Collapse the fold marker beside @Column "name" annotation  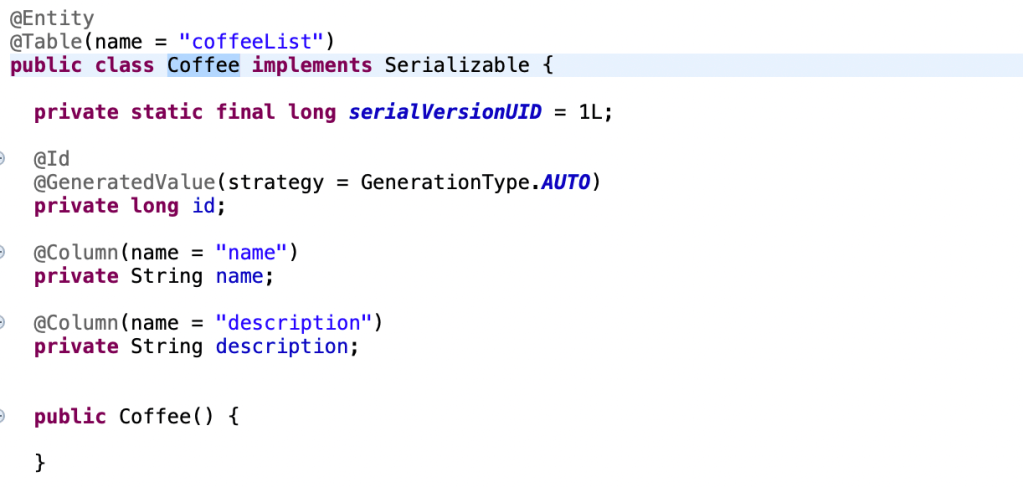click(x=3, y=252)
